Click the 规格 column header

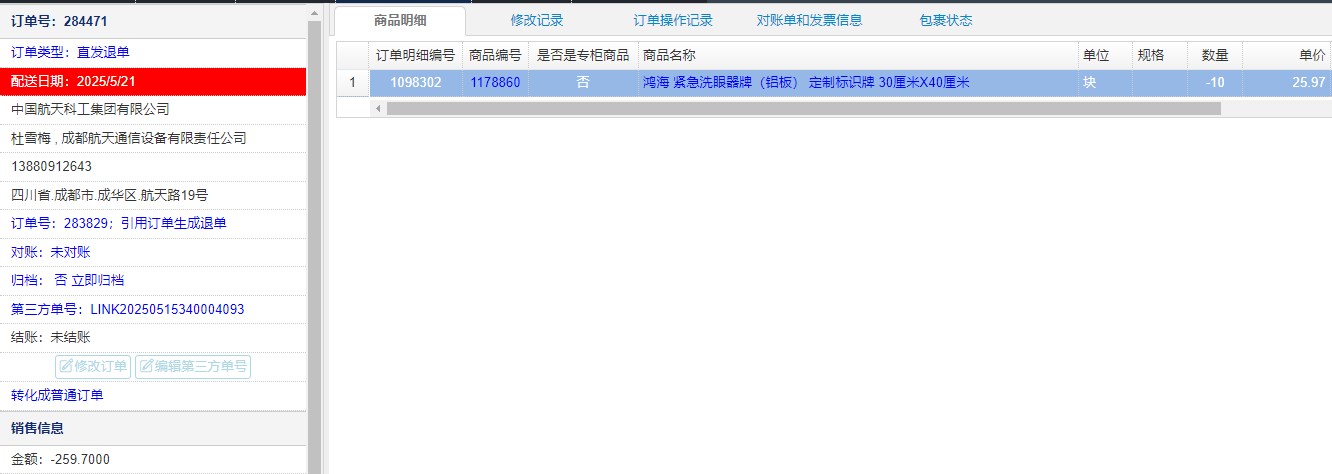point(1160,56)
